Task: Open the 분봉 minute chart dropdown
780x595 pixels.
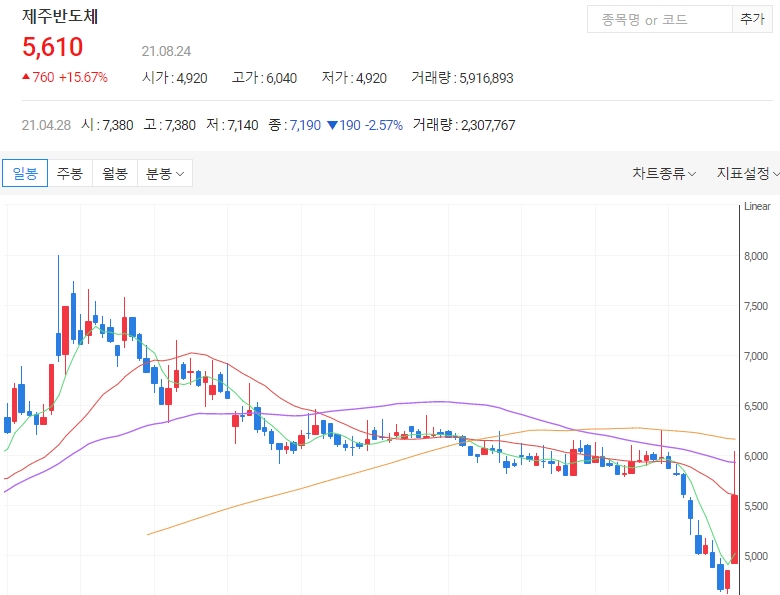Action: [x=165, y=173]
